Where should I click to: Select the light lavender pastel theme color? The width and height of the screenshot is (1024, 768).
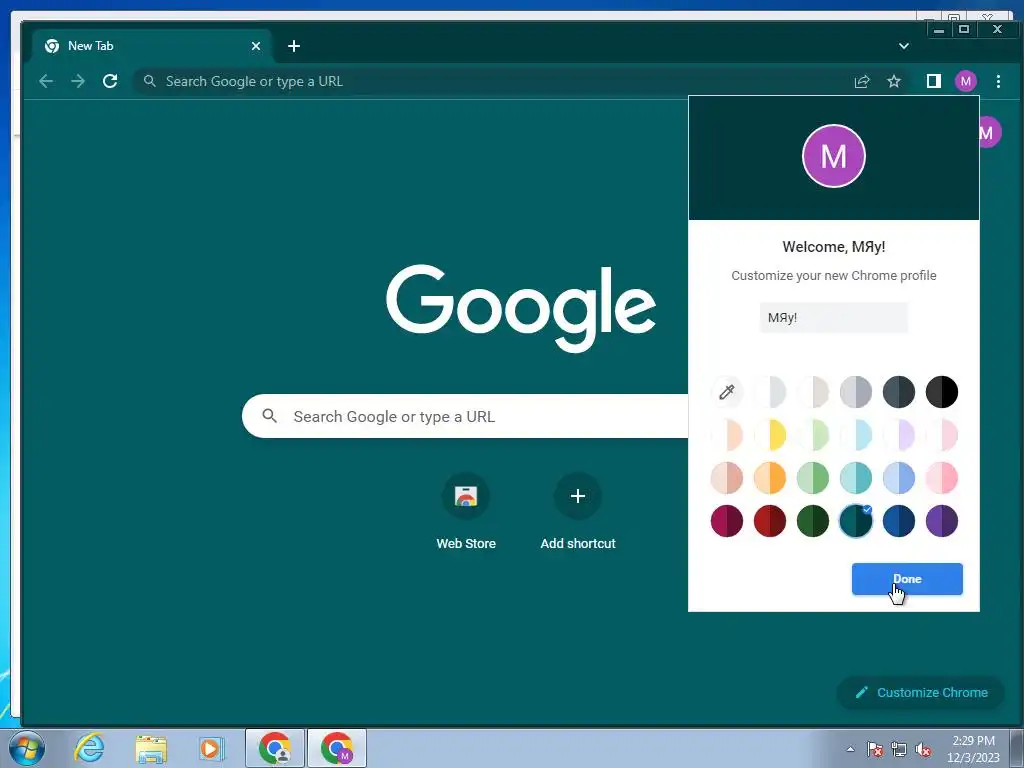pos(899,435)
